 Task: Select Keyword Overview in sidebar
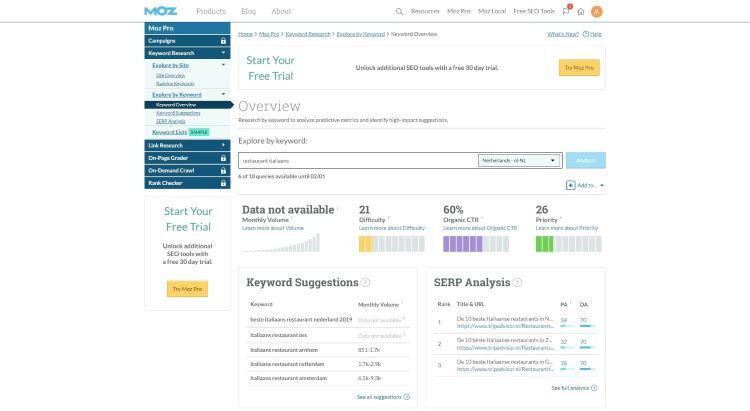coord(188,104)
